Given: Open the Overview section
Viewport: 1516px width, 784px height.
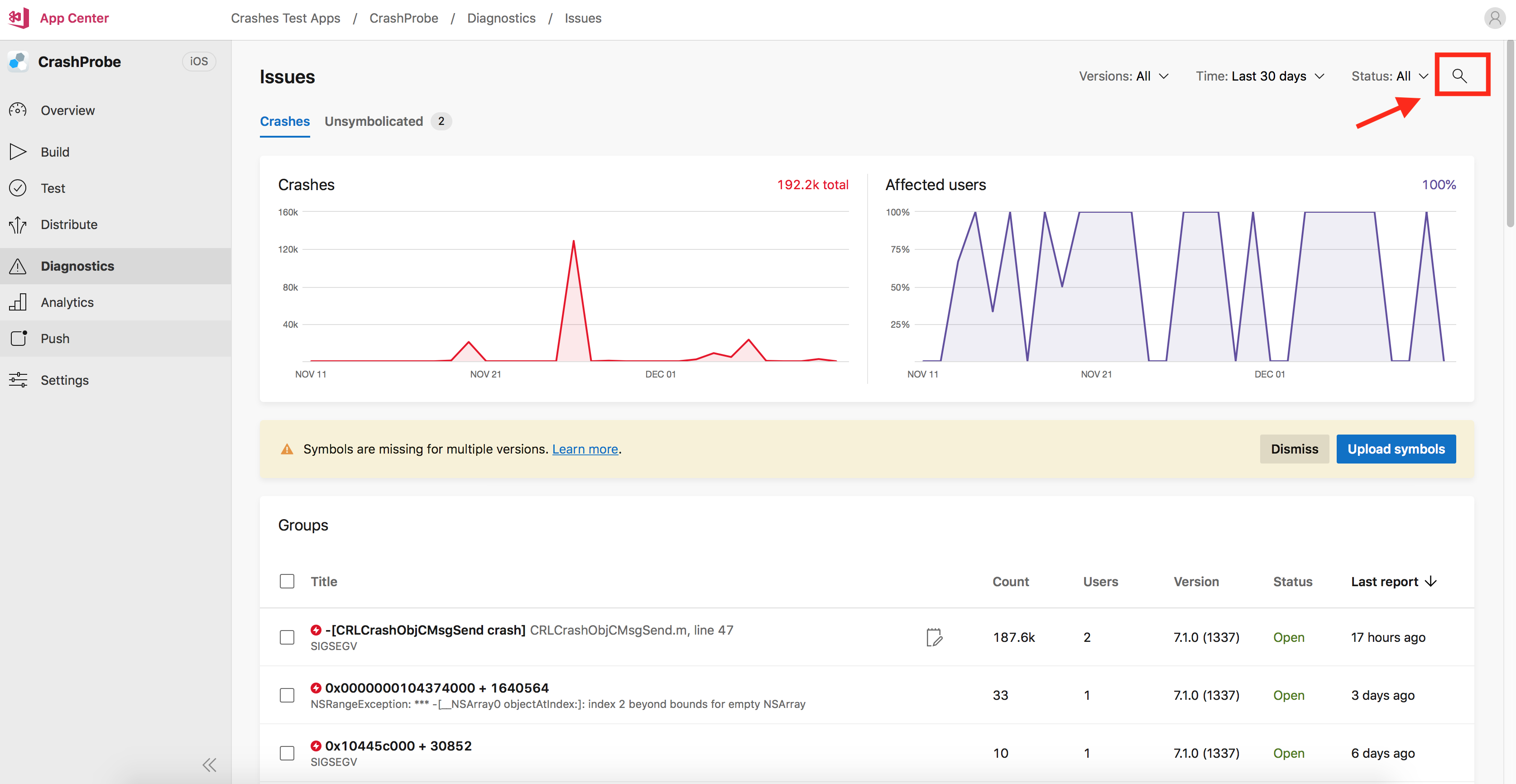Looking at the screenshot, I should pyautogui.click(x=67, y=110).
